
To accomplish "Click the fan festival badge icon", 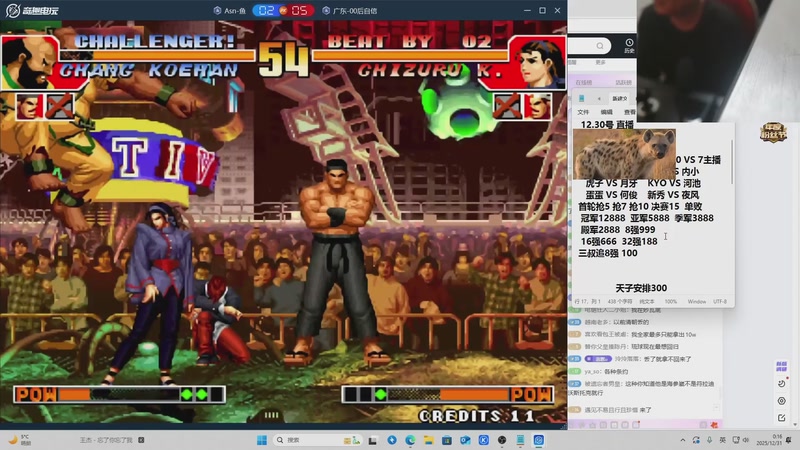I will click(x=773, y=132).
